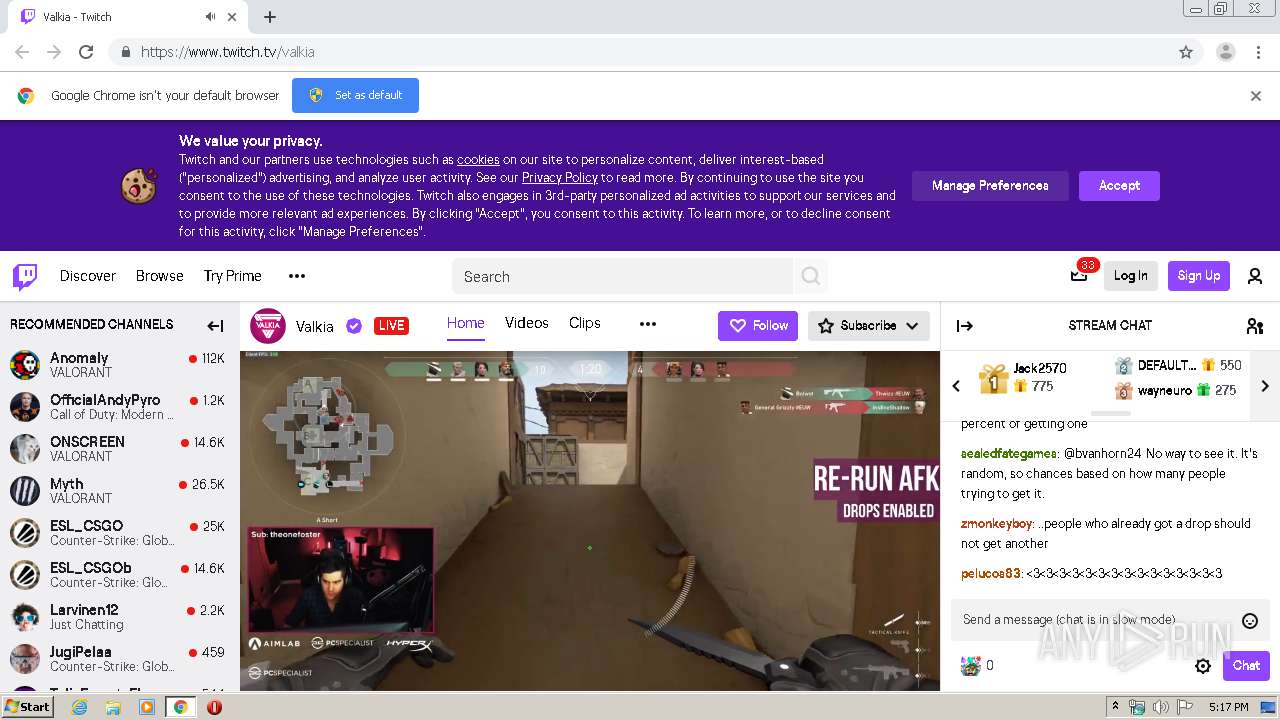Image resolution: width=1280 pixels, height=720 pixels.
Task: Click the Send a message chat box
Action: [x=1110, y=620]
